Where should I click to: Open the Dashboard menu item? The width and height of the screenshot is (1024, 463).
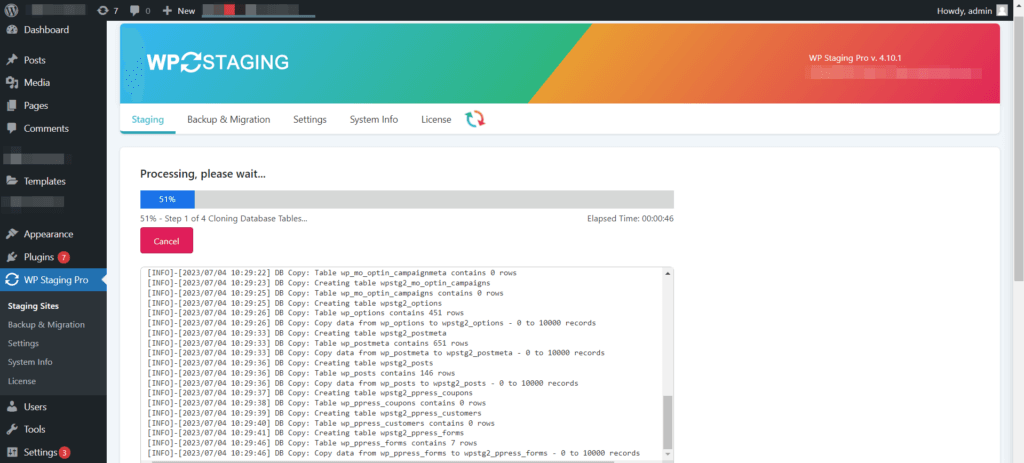[46, 30]
